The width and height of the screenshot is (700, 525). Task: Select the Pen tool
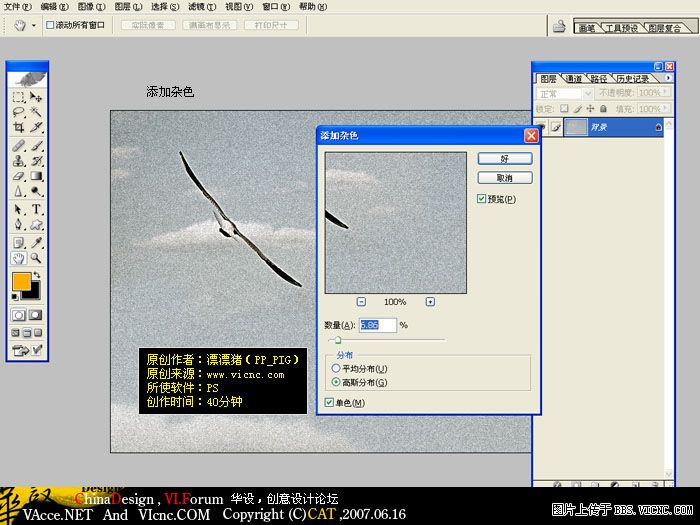[18, 225]
